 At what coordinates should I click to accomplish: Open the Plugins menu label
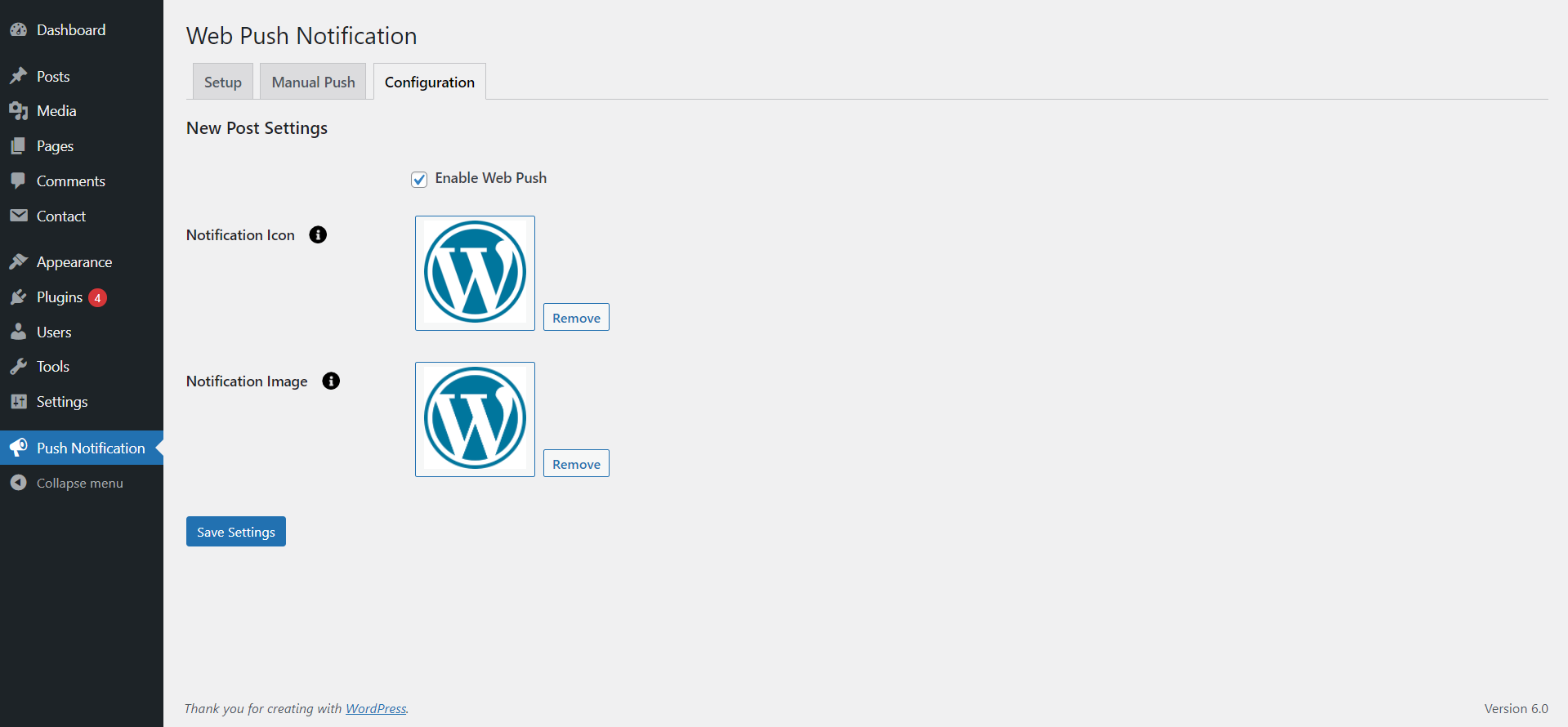60,297
